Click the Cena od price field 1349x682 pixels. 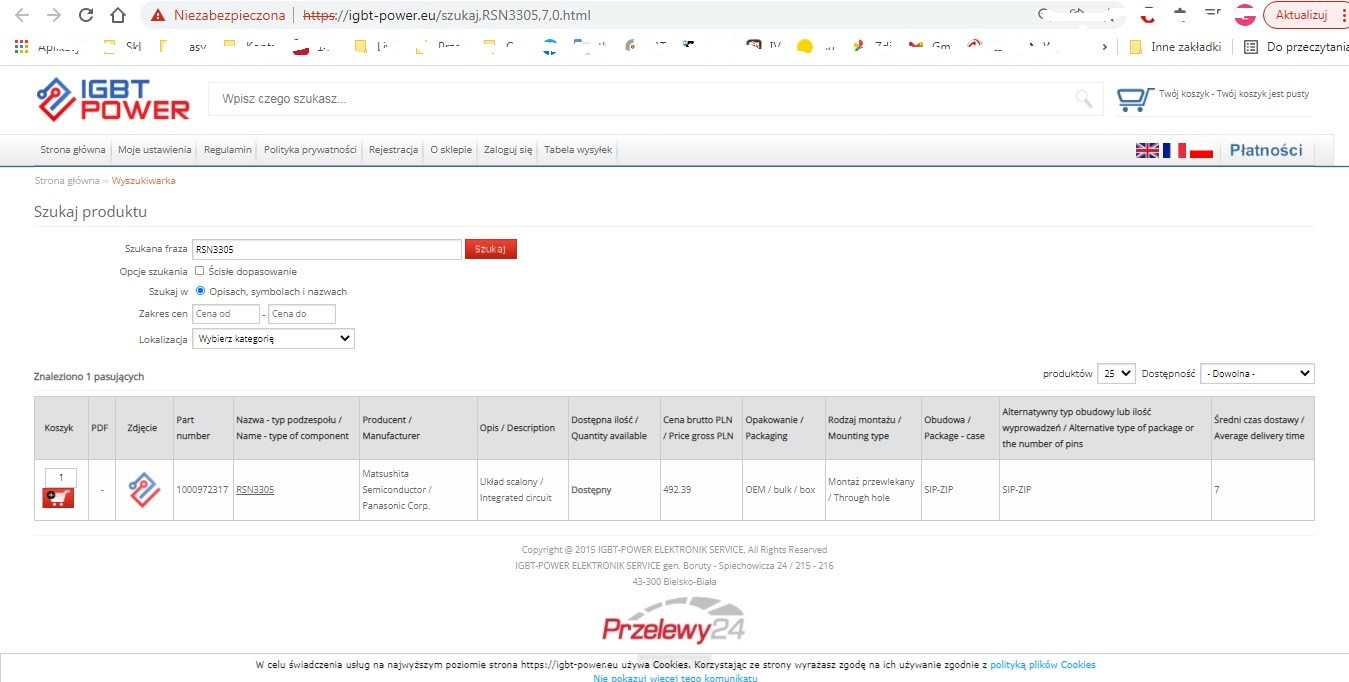click(226, 314)
